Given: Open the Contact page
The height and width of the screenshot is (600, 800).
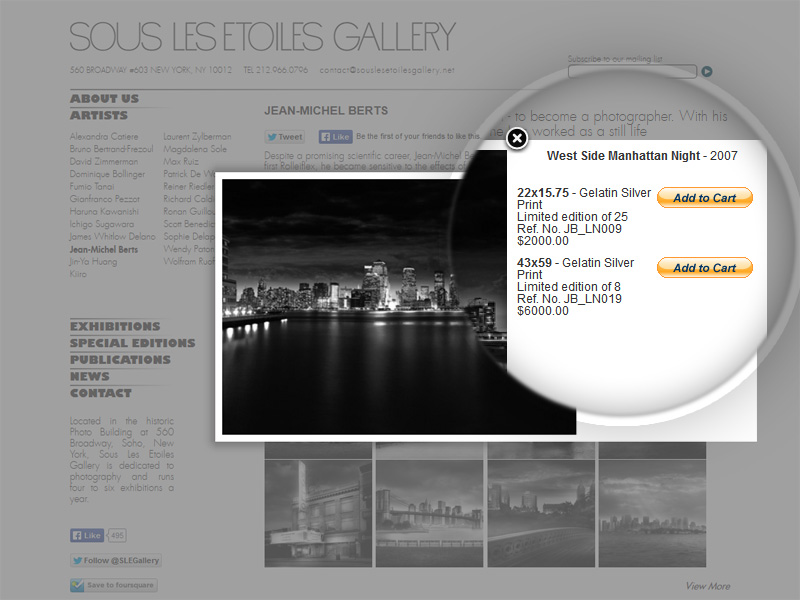Looking at the screenshot, I should 101,393.
